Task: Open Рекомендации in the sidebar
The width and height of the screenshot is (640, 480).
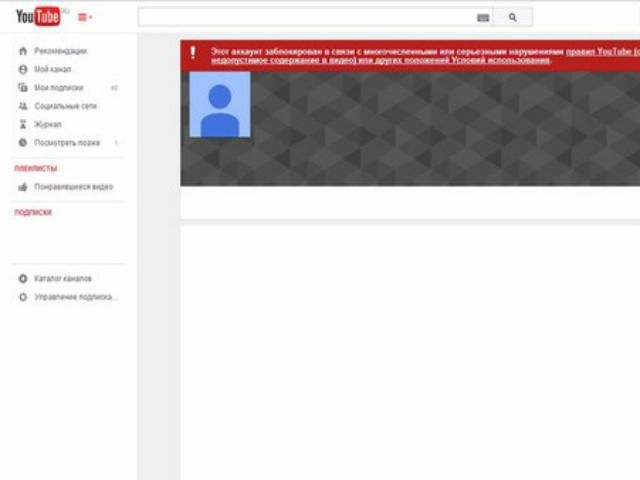Action: (60, 51)
